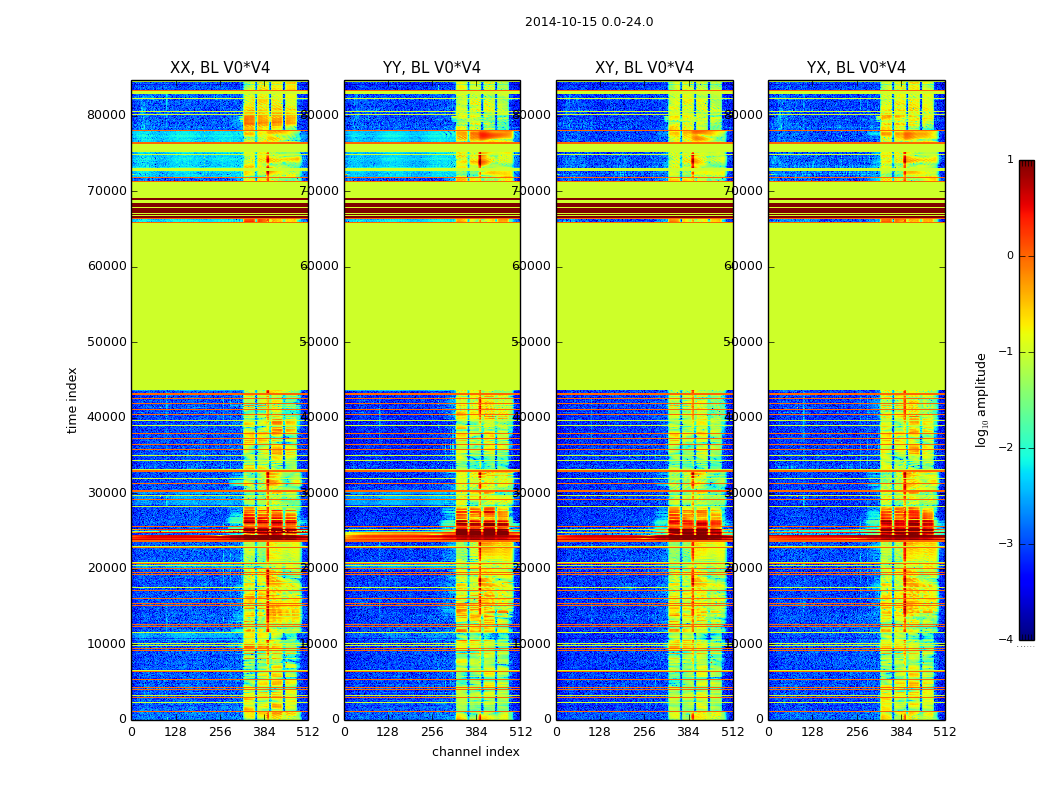
Task: Click the colorbar tick label −2
Action: pos(1006,447)
